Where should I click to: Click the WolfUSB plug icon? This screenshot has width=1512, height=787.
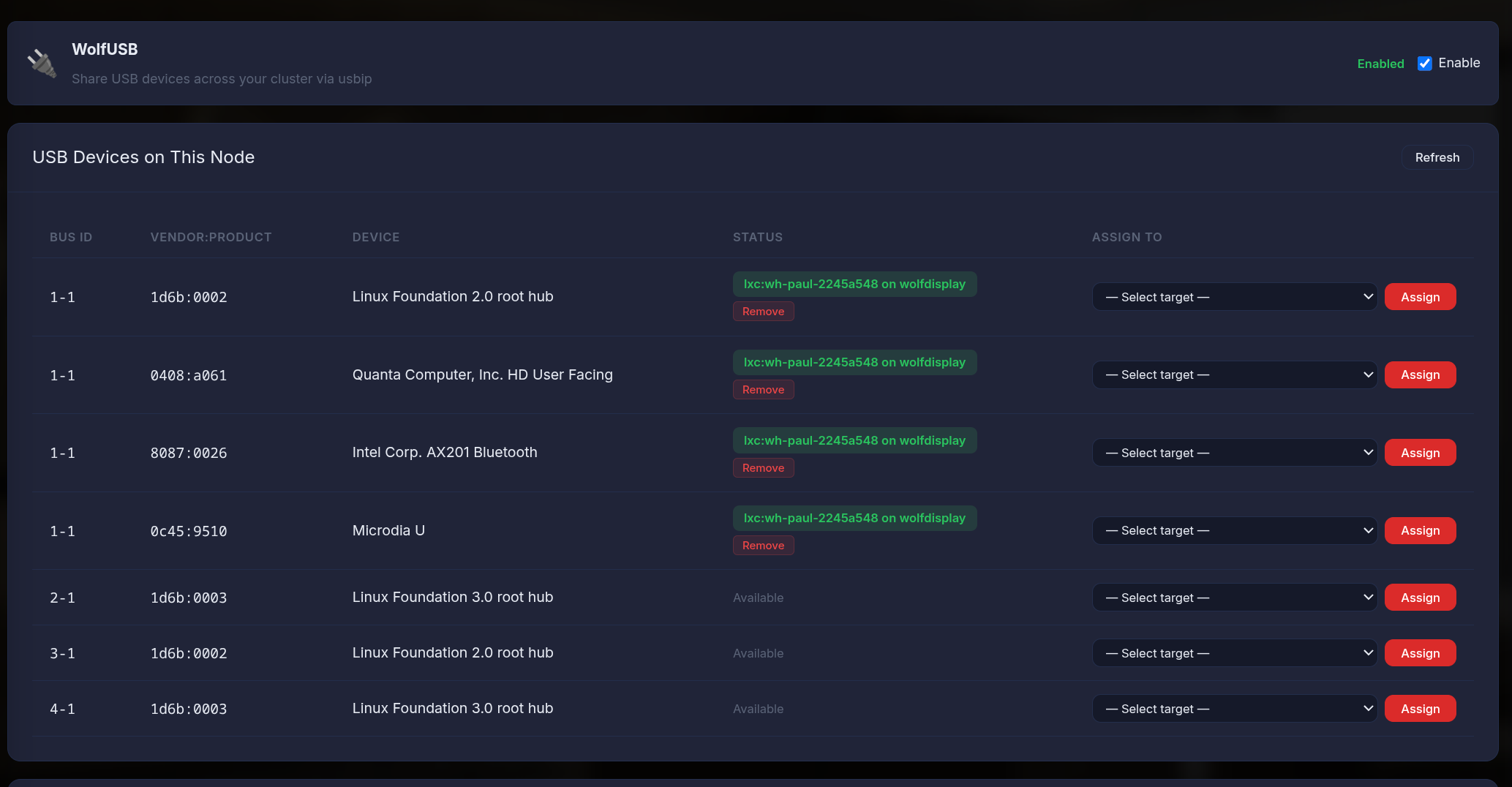pyautogui.click(x=42, y=63)
